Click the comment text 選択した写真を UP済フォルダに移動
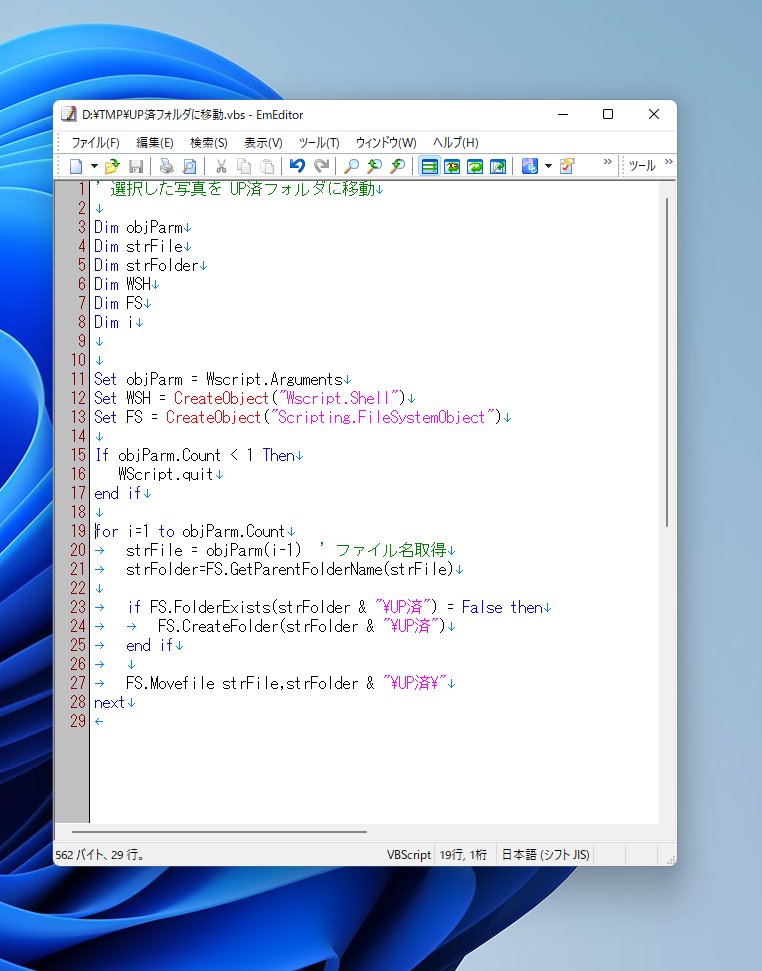Screen dimensions: 762x971 point(243,188)
